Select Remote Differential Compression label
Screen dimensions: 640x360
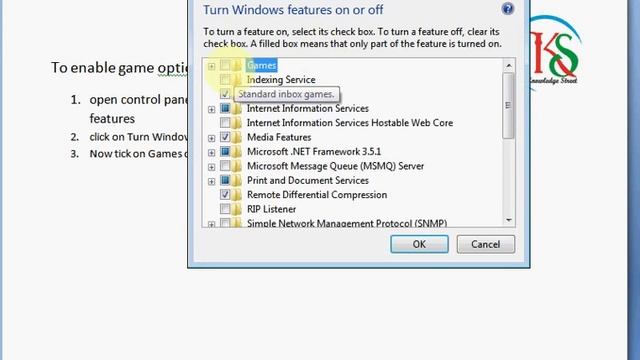pos(317,195)
